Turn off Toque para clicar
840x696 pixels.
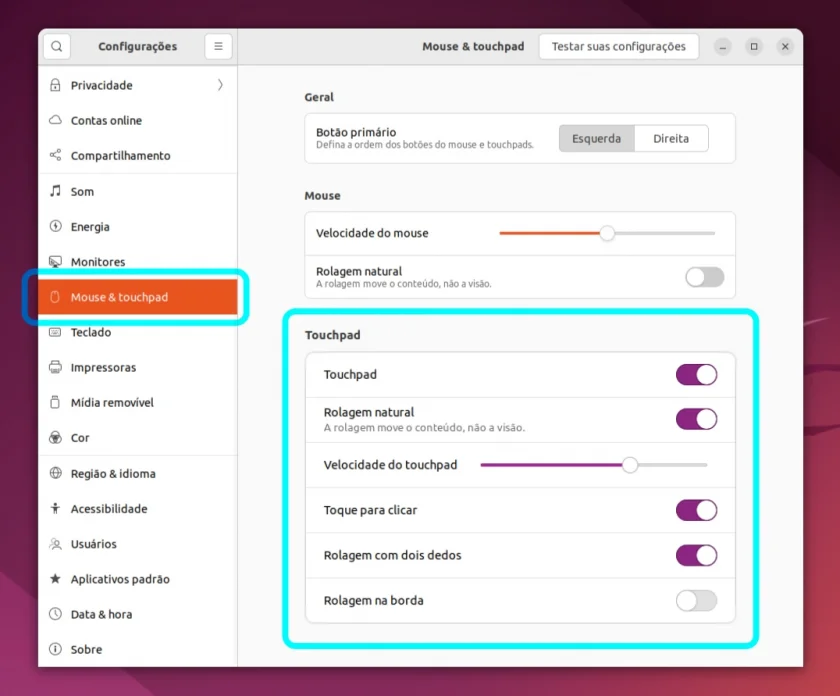click(696, 510)
